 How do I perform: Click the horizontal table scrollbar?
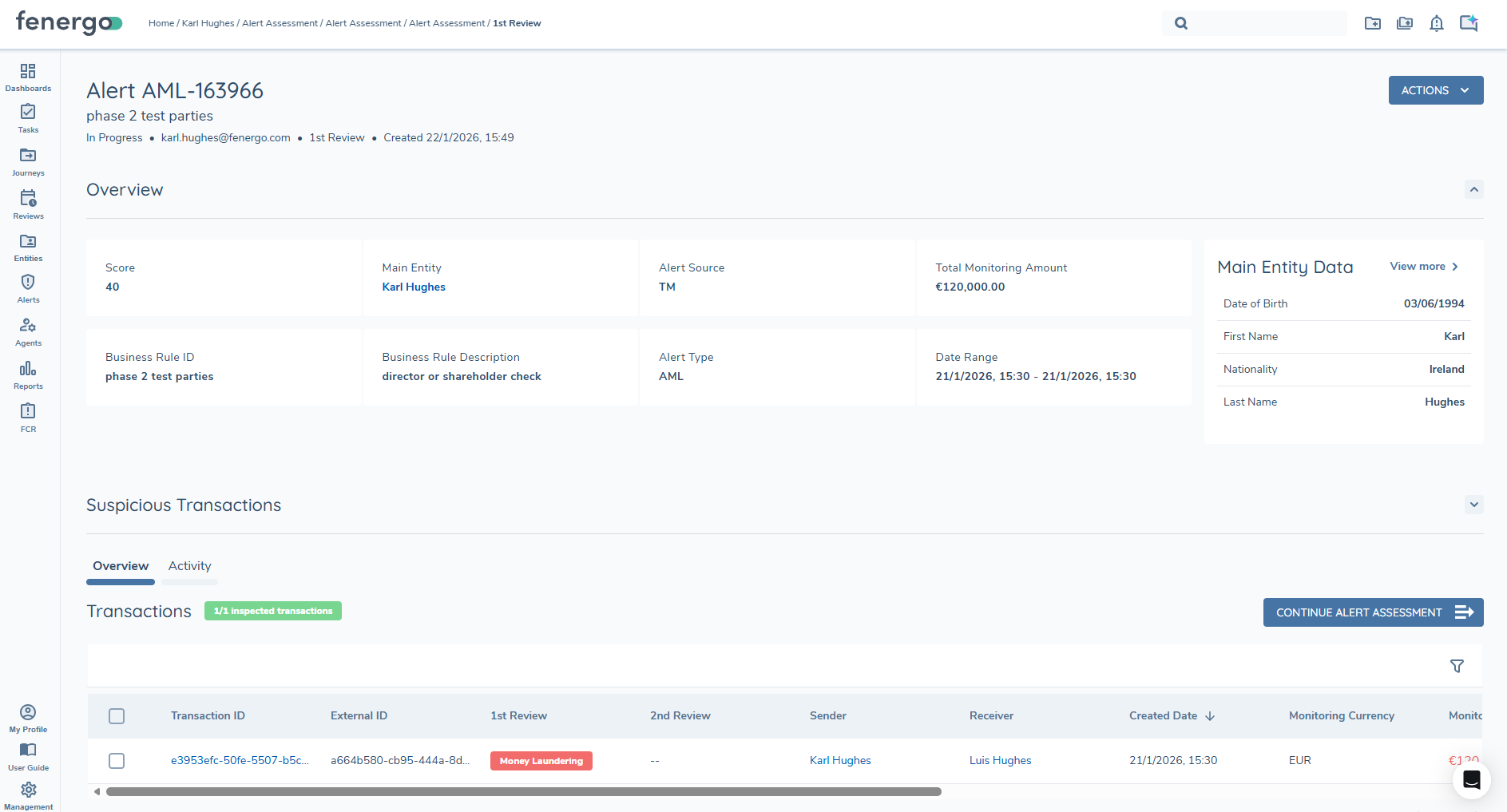[x=523, y=792]
